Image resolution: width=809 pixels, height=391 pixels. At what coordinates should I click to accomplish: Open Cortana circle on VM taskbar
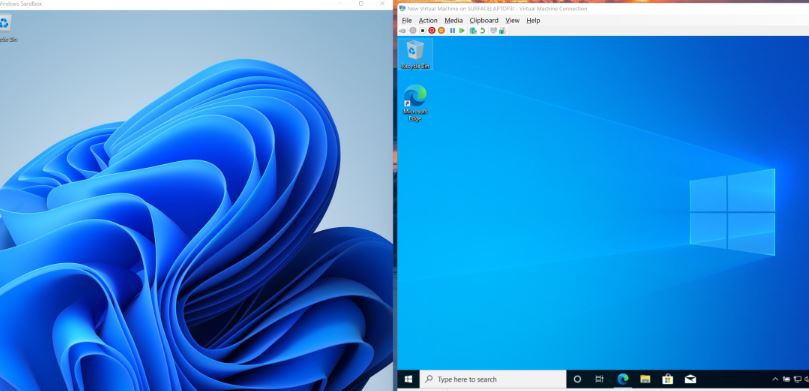point(577,379)
